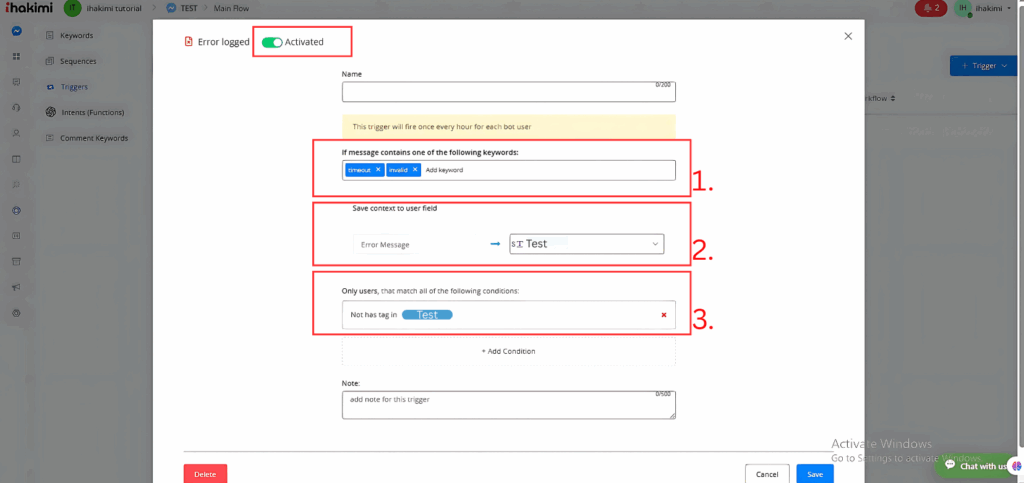Image resolution: width=1024 pixels, height=483 pixels.
Task: Click the globe icon in sidebar
Action: [17, 210]
